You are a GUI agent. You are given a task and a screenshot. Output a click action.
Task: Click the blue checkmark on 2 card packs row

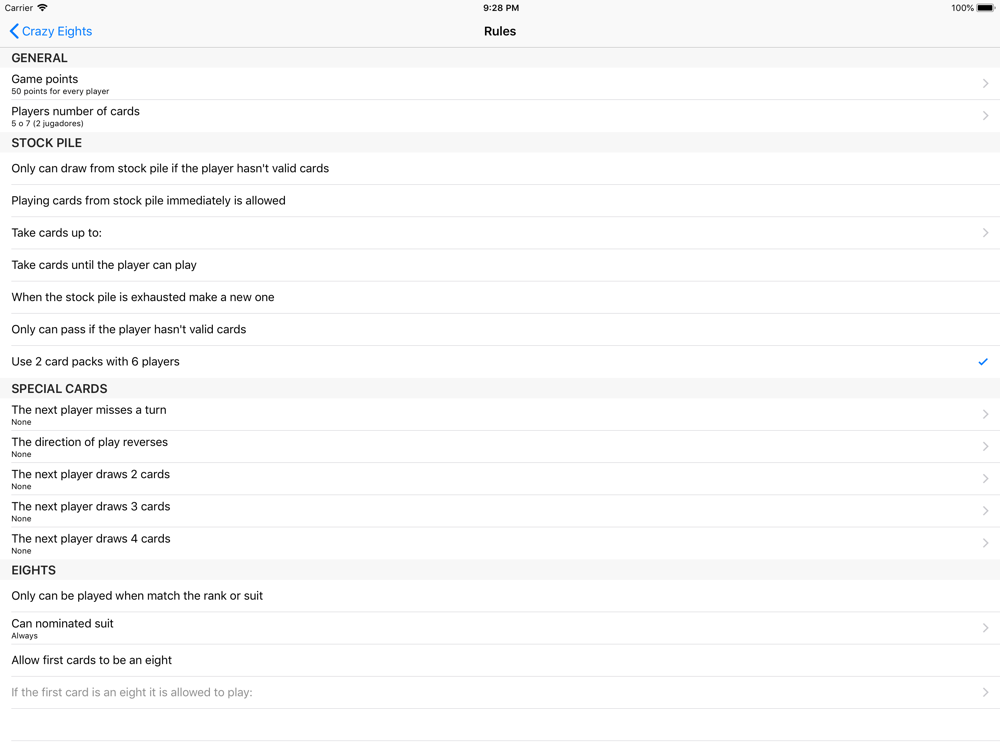point(983,362)
